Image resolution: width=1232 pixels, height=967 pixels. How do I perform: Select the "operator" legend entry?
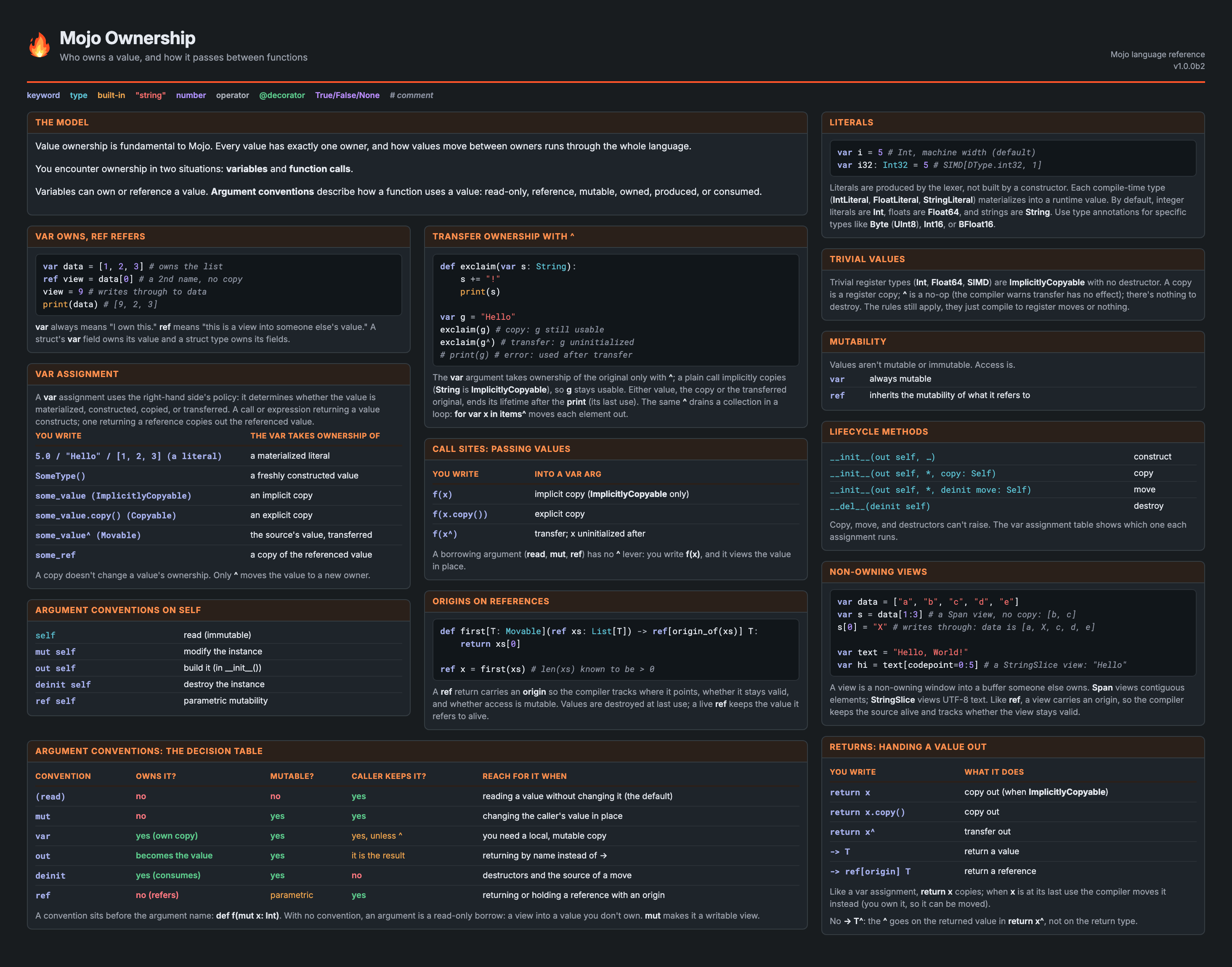click(232, 95)
